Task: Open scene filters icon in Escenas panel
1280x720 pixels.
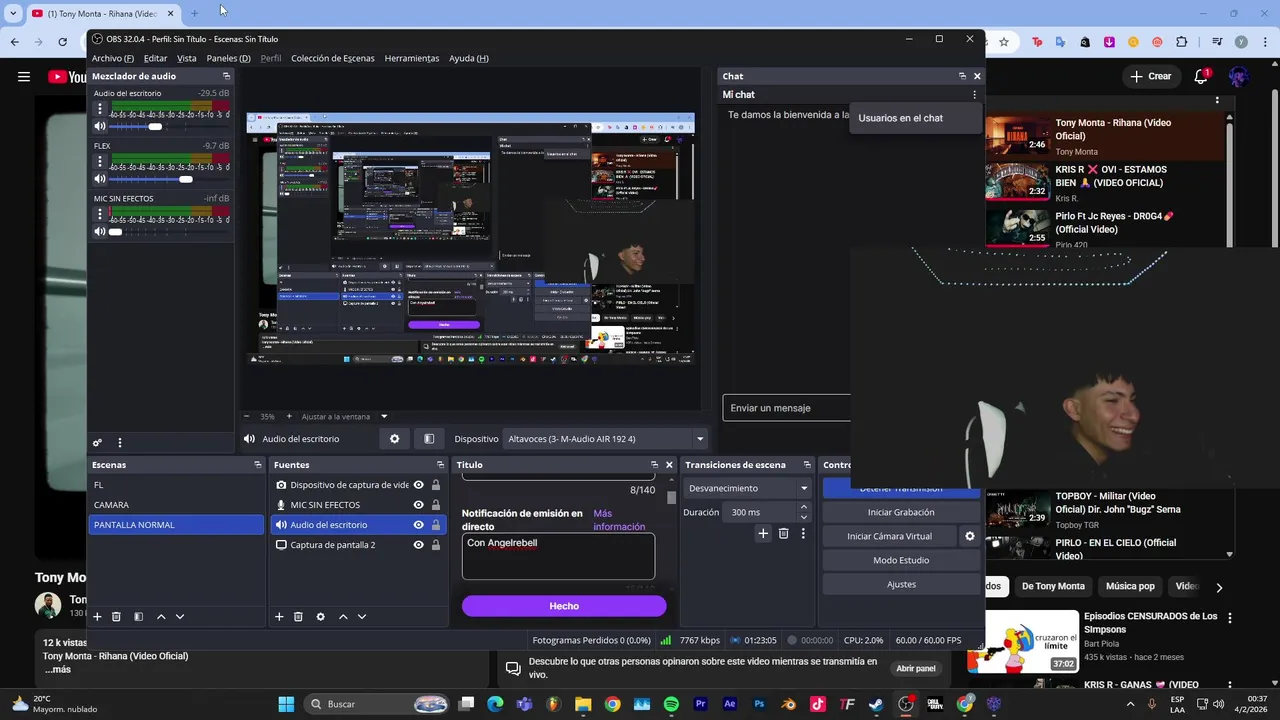Action: pyautogui.click(x=138, y=617)
